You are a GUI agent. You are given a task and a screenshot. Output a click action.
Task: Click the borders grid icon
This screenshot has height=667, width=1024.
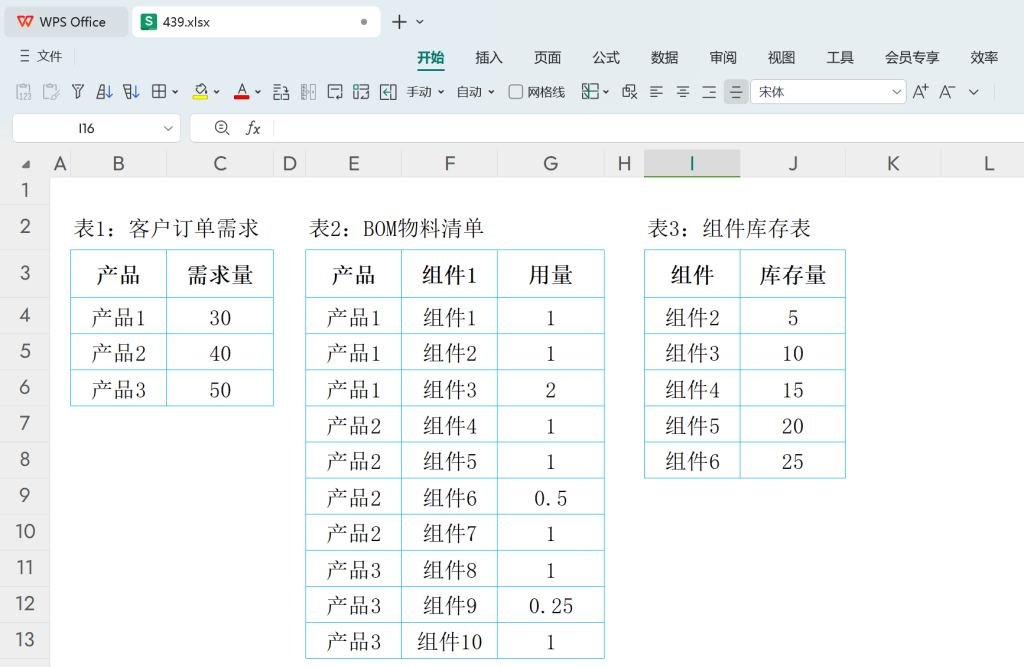pos(159,92)
